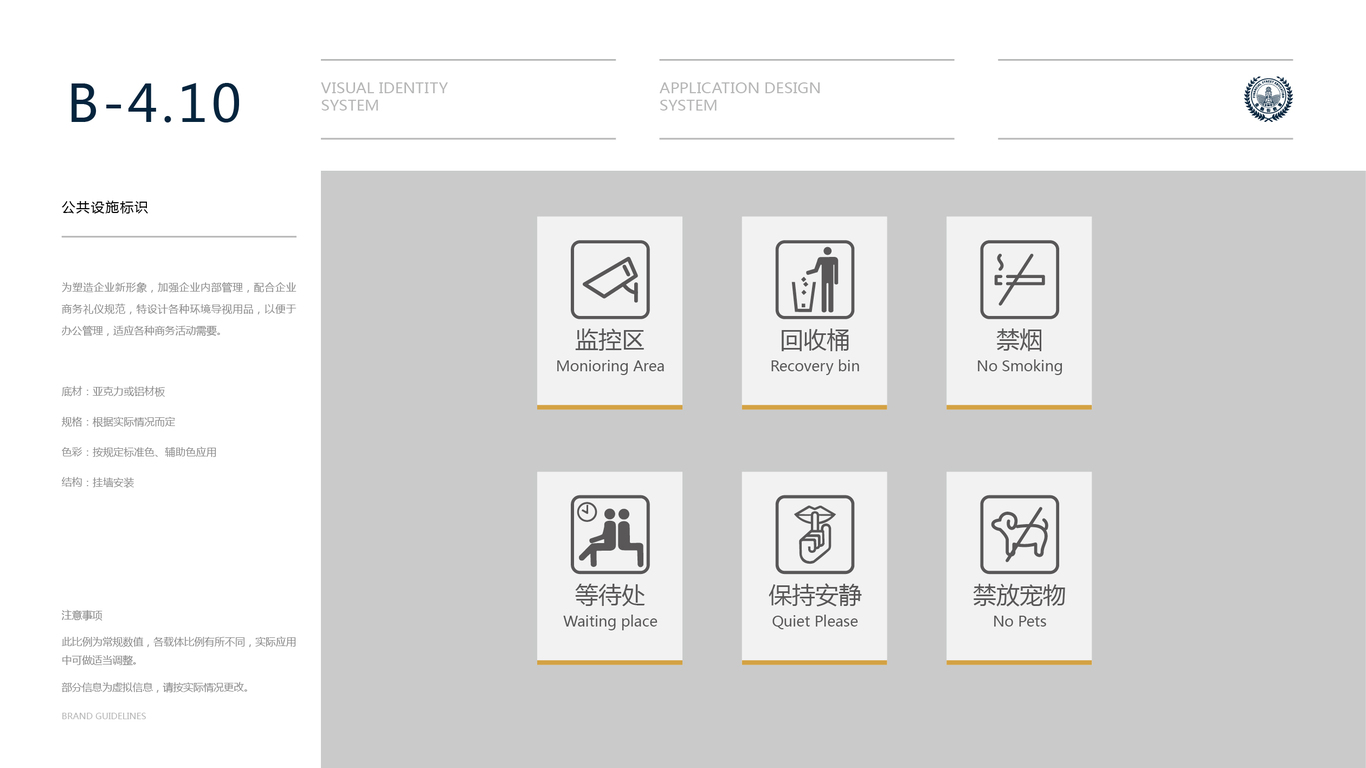This screenshot has height=768, width=1366.
Task: Click the 'VISUAL IDENTITY SYSTEM' header text
Action: [384, 97]
